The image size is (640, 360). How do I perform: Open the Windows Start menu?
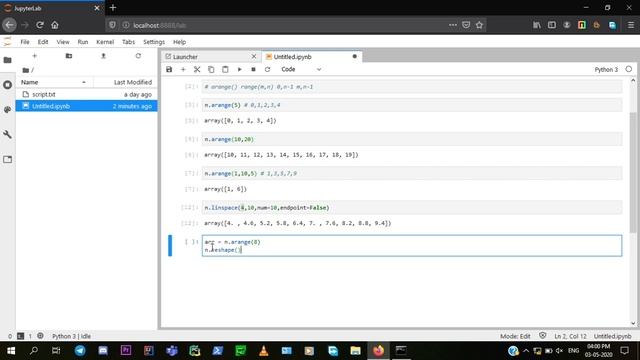click(11, 351)
